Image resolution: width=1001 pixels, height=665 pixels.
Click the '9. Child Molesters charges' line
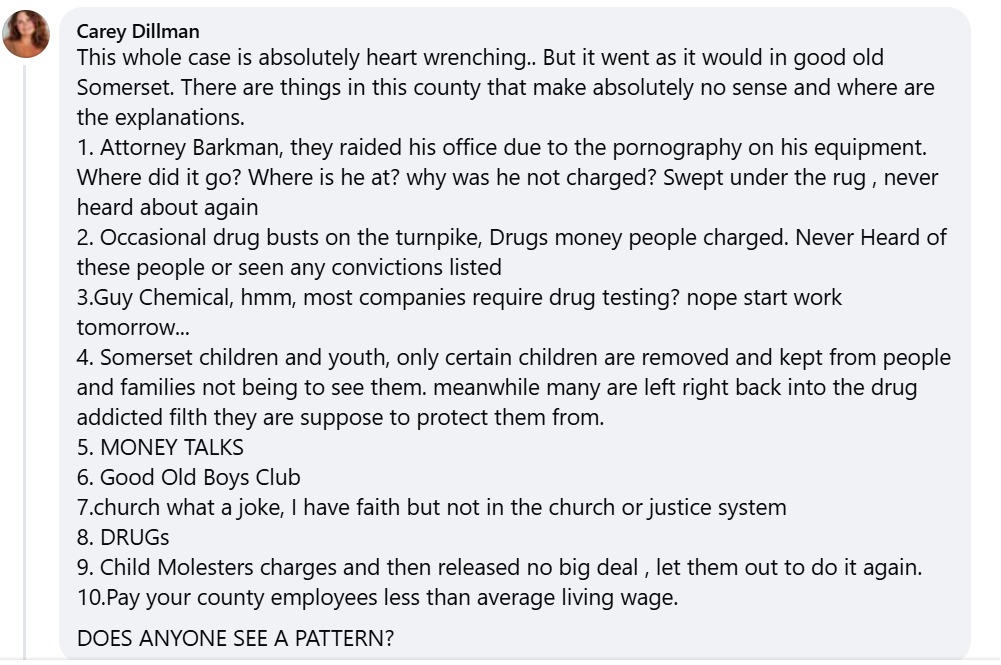[499, 567]
